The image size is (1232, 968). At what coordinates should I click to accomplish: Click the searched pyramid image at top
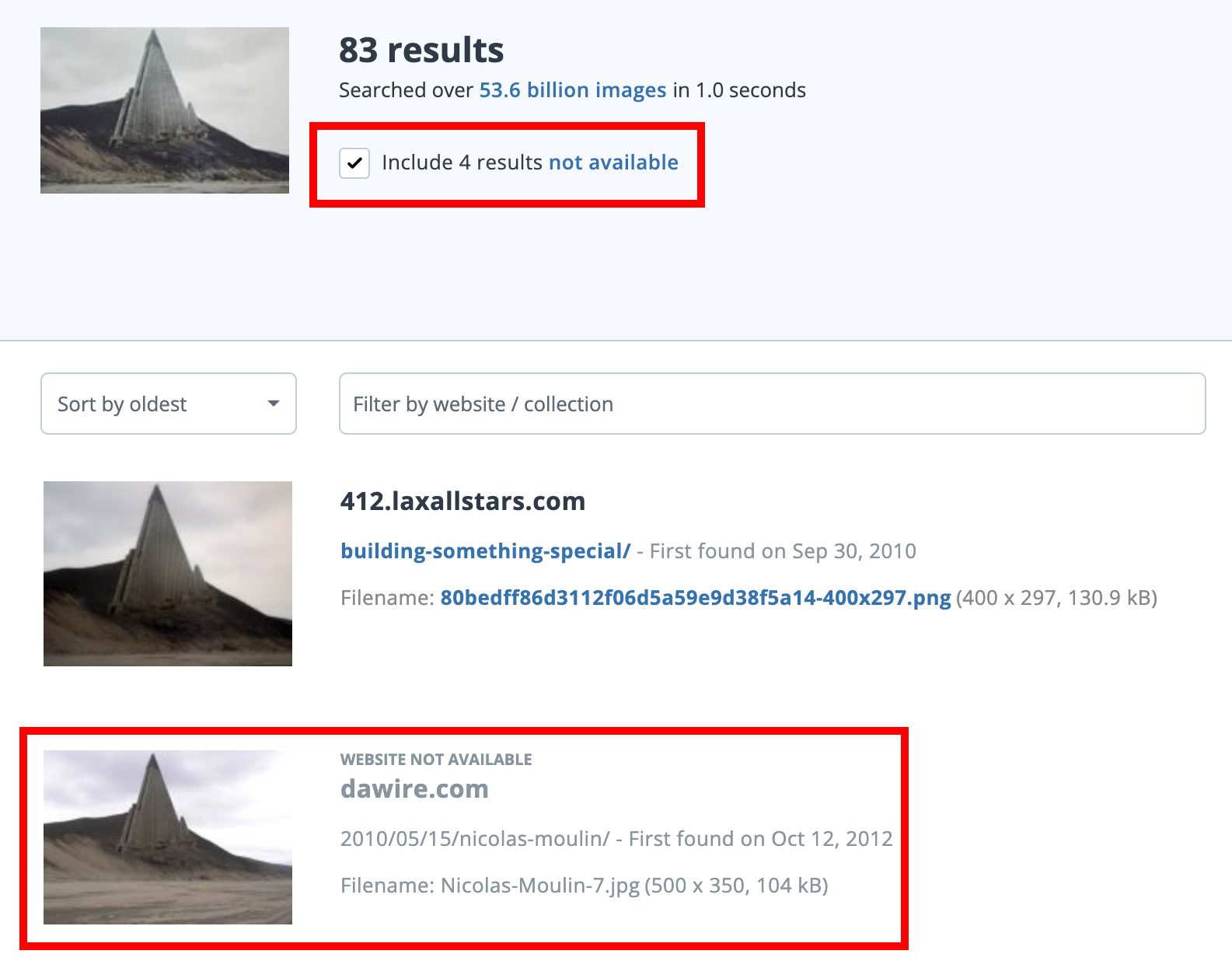165,110
